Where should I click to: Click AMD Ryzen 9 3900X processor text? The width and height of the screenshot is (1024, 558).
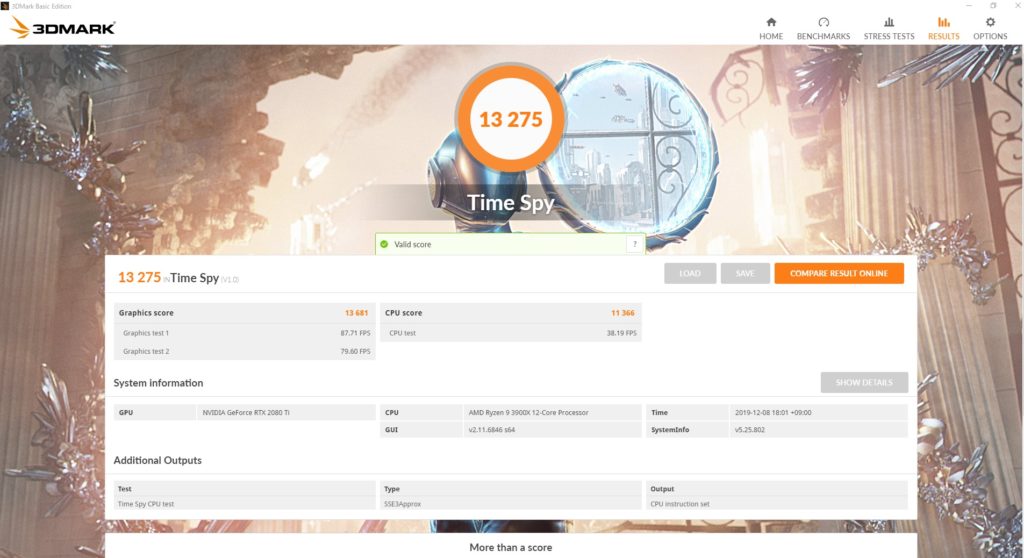528,413
